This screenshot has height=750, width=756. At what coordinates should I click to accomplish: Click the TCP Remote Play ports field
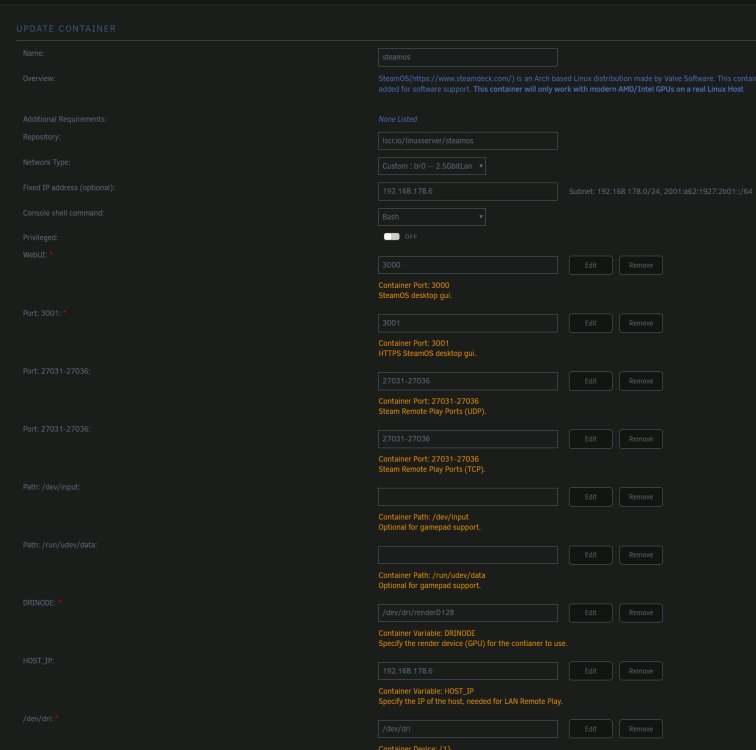(468, 439)
